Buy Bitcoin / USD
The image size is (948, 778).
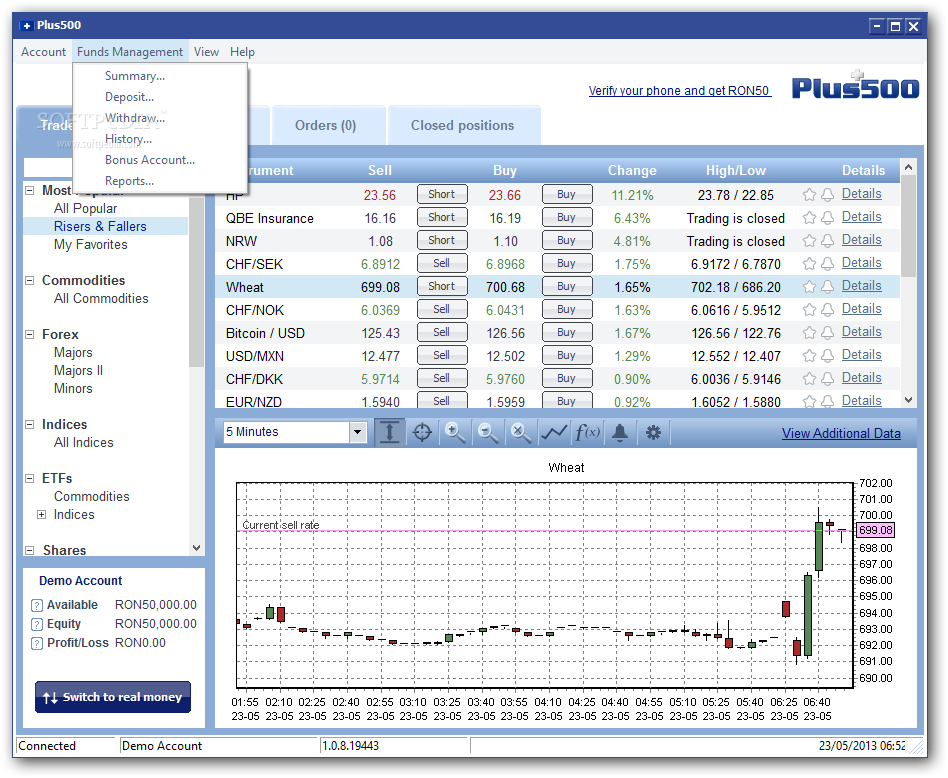point(567,332)
